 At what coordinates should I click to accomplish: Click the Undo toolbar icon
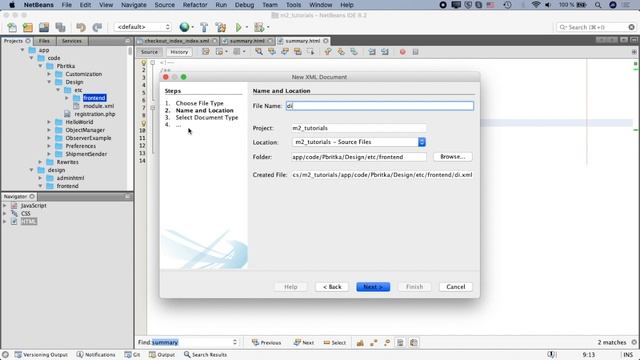click(81, 27)
